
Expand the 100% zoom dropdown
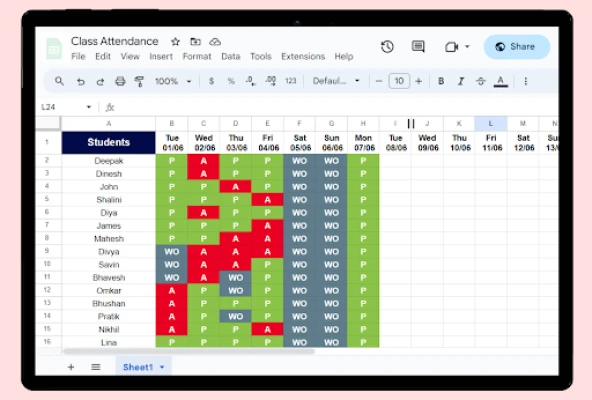173,81
